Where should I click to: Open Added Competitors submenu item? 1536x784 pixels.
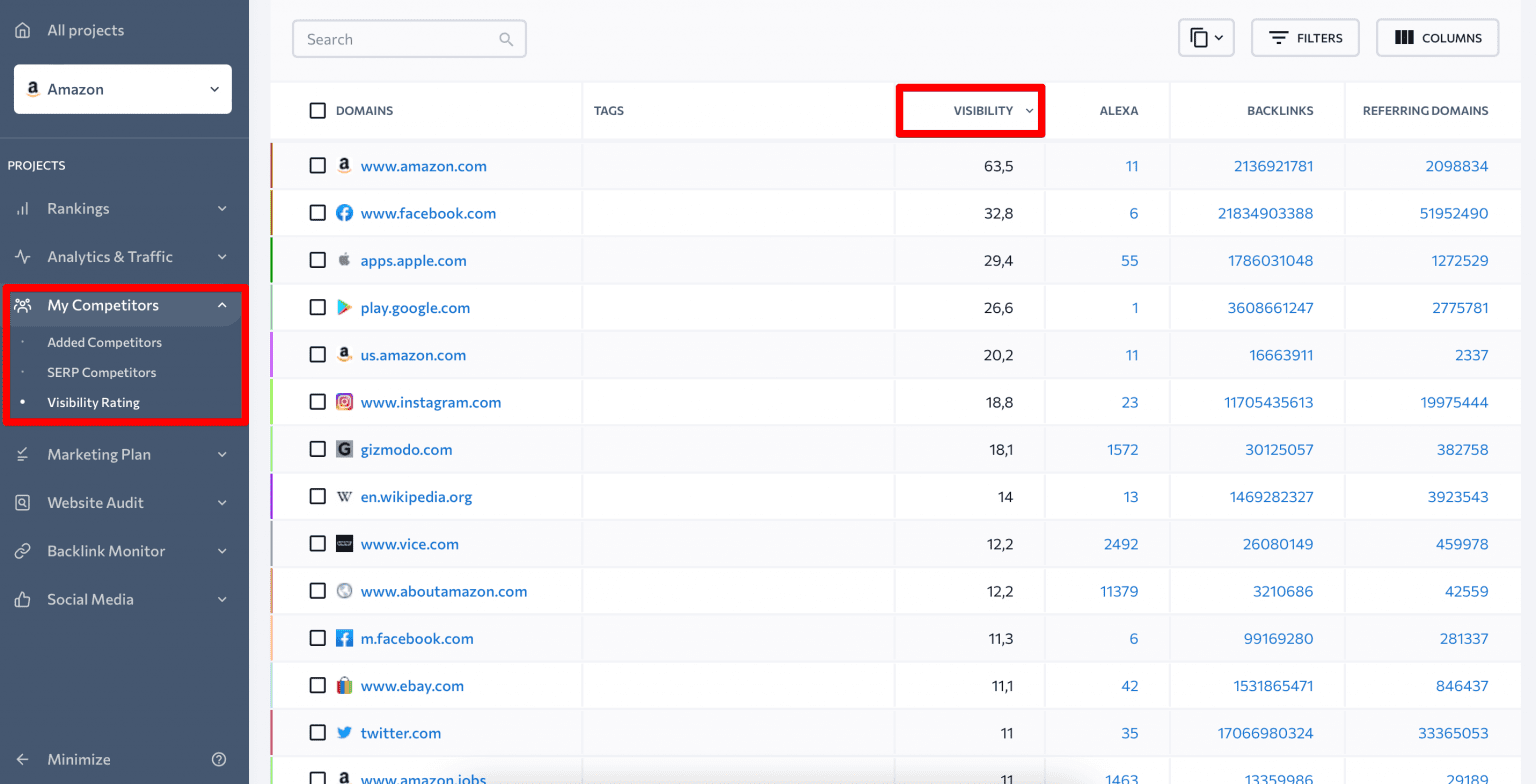(x=104, y=342)
